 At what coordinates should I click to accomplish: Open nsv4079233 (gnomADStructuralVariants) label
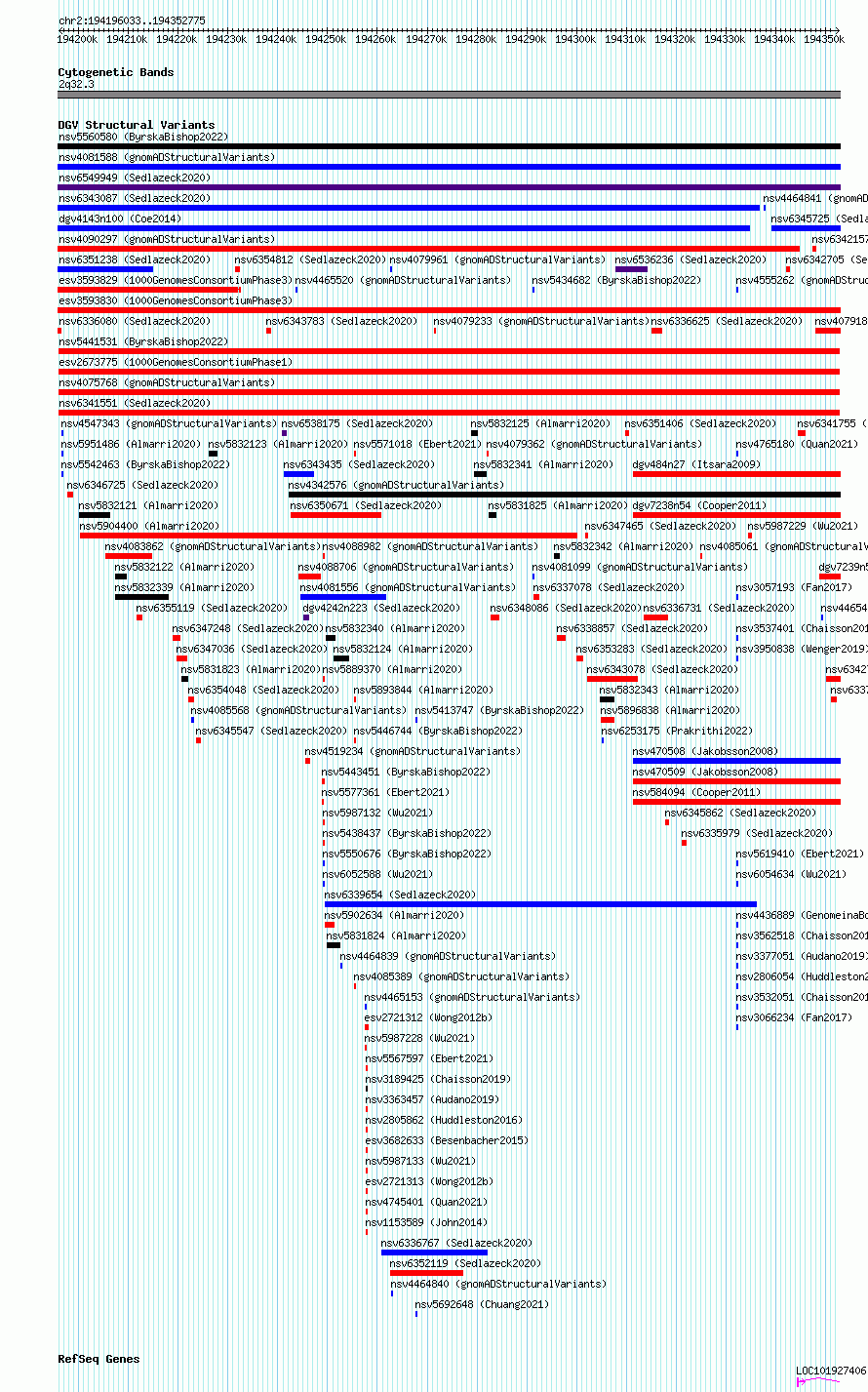(541, 321)
